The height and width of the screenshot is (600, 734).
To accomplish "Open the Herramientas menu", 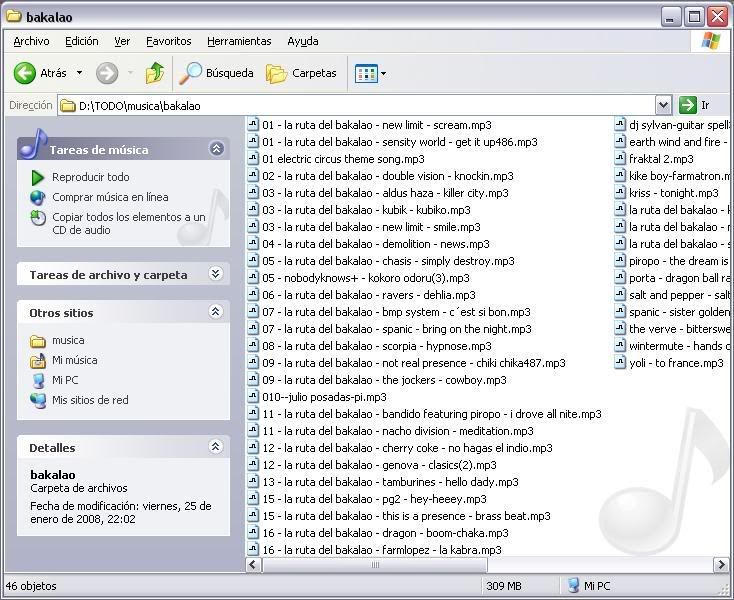I will (239, 41).
